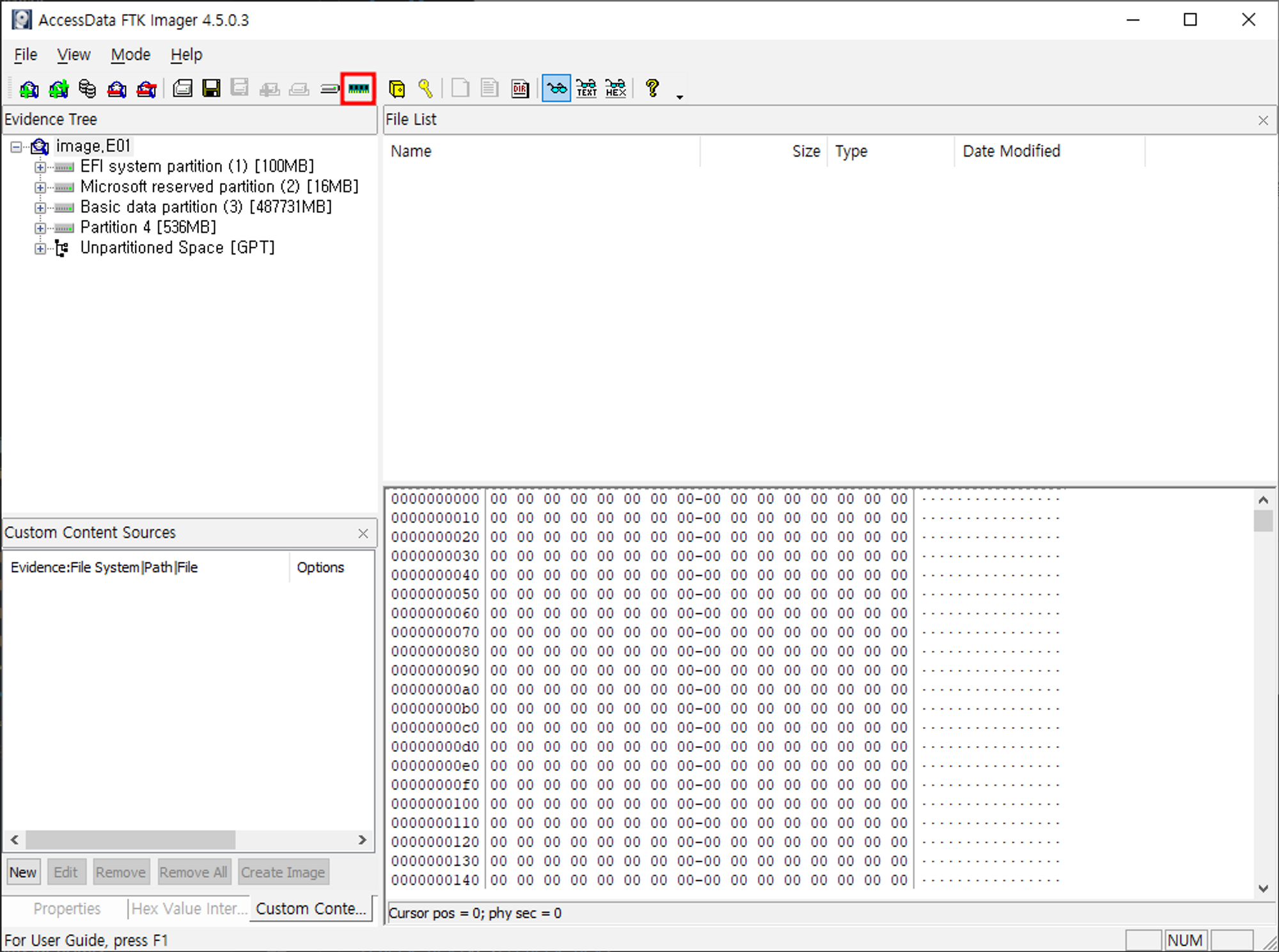Image resolution: width=1279 pixels, height=952 pixels.
Task: Click the Export Logical Image (AD1) icon
Action: [240, 88]
